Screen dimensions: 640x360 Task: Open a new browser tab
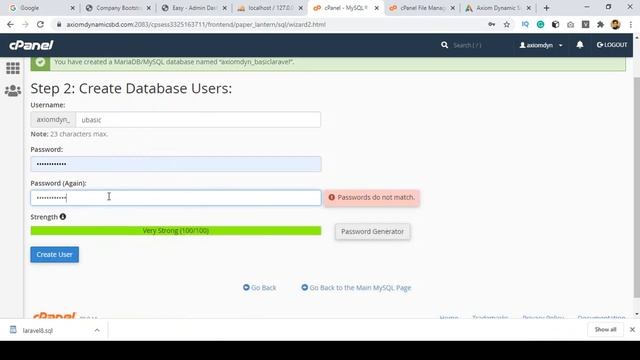(x=547, y=8)
